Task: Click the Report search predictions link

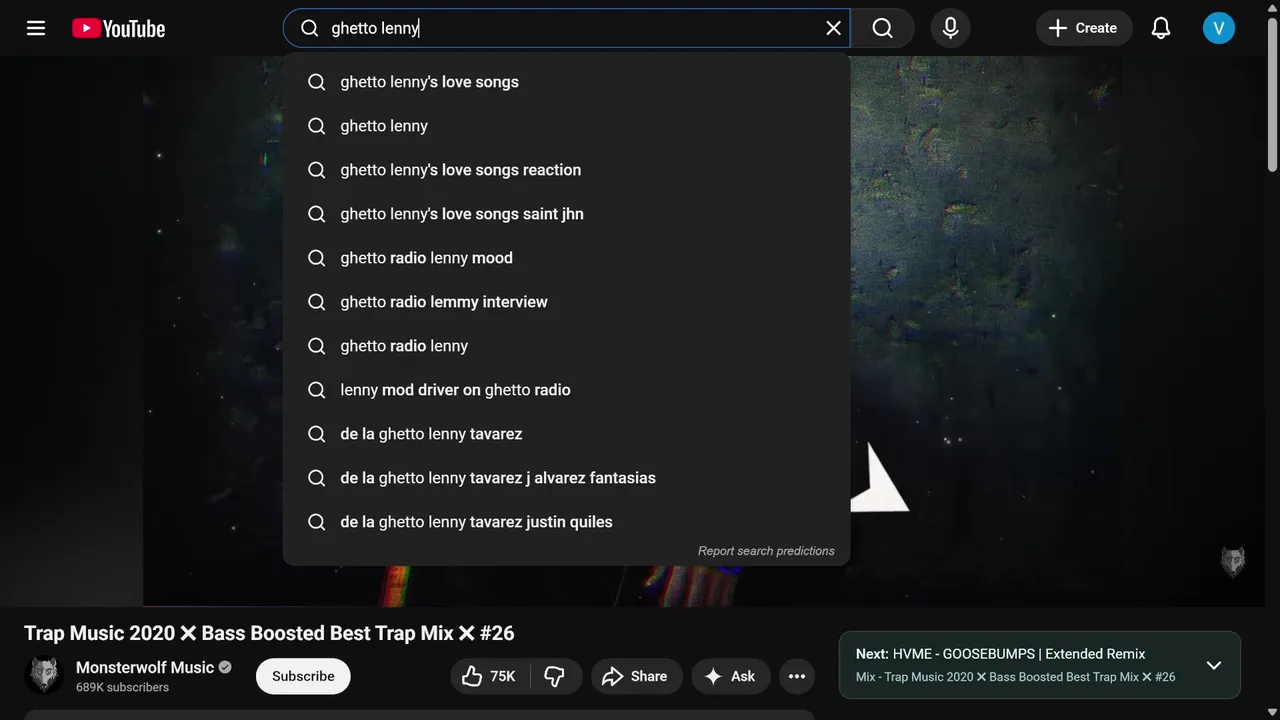Action: pos(766,551)
